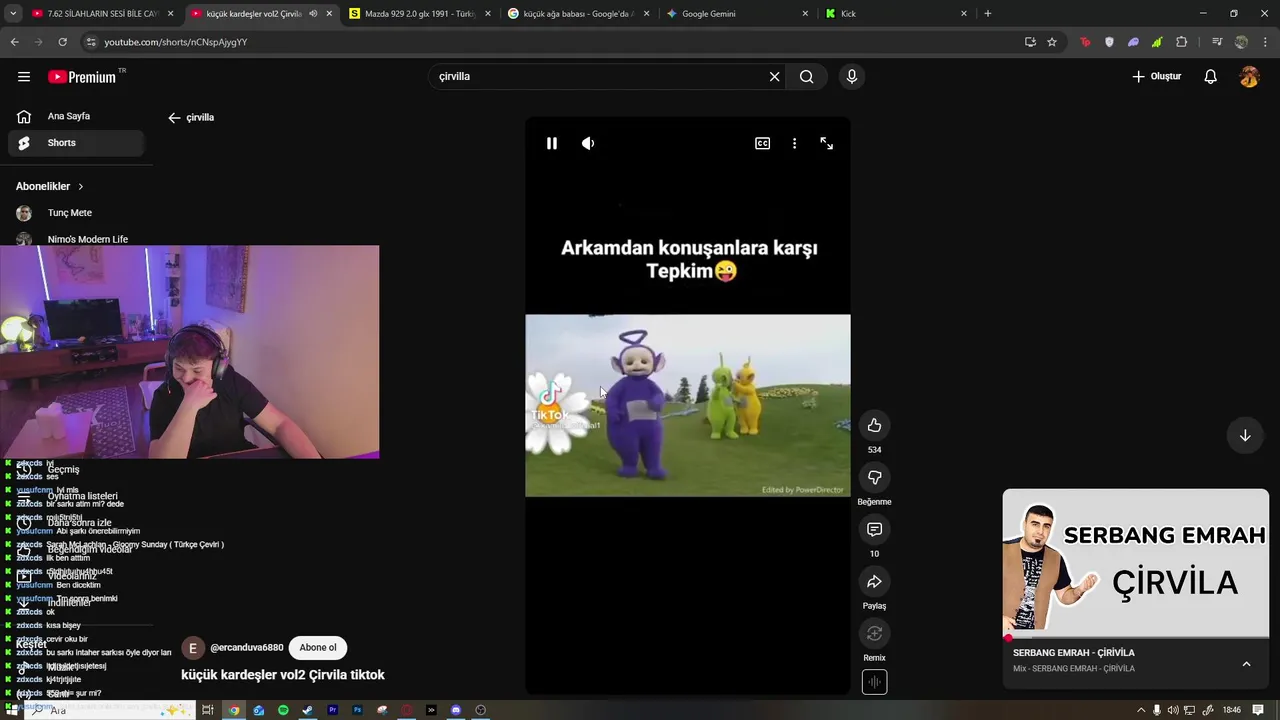Open Steam from the taskbar

(308, 710)
